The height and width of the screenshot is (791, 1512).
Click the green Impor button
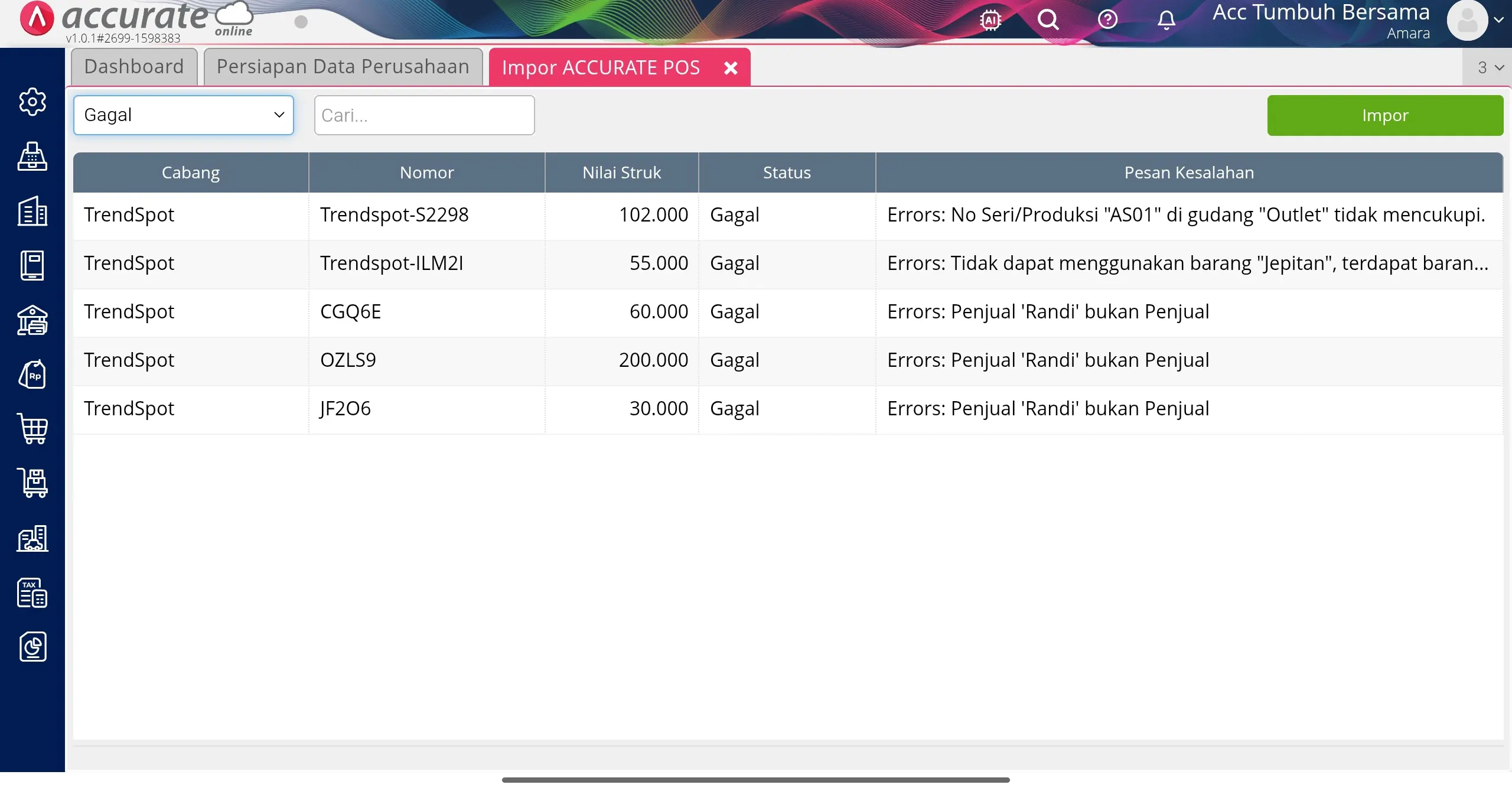click(1385, 115)
